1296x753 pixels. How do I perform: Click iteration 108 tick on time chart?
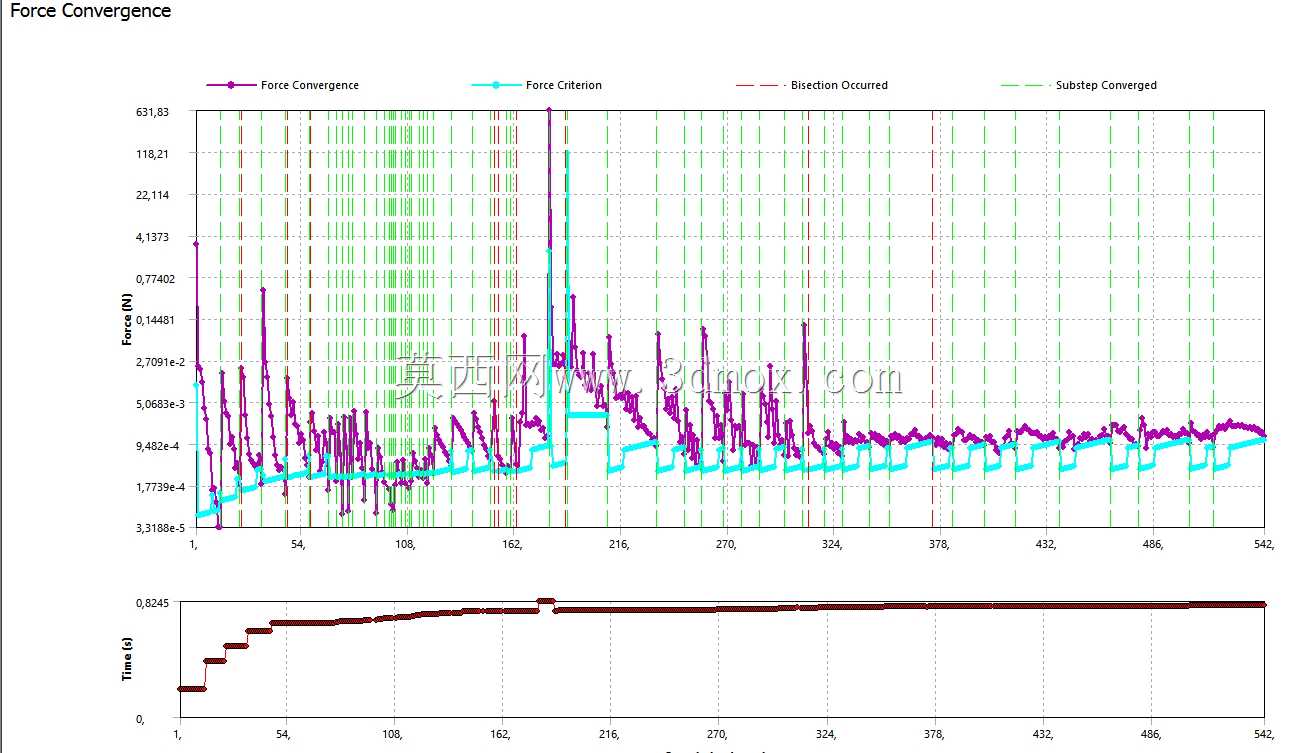pos(395,734)
